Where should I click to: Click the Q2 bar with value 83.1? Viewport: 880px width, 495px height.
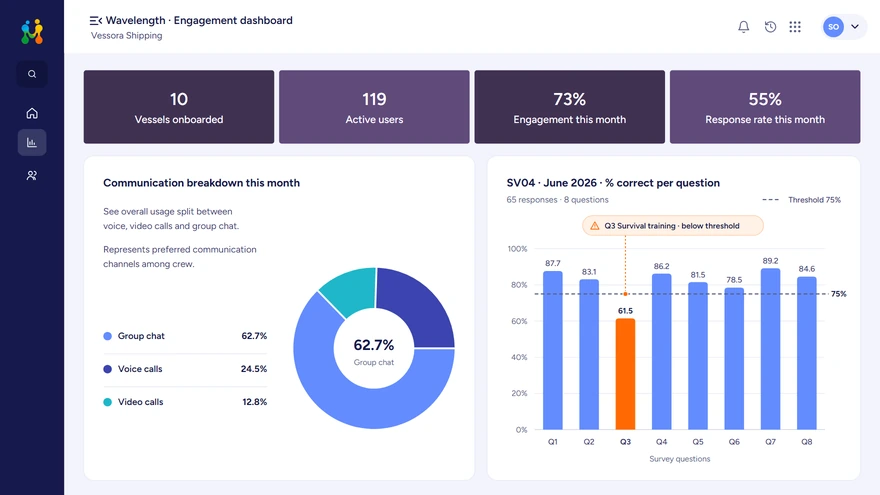pos(589,355)
